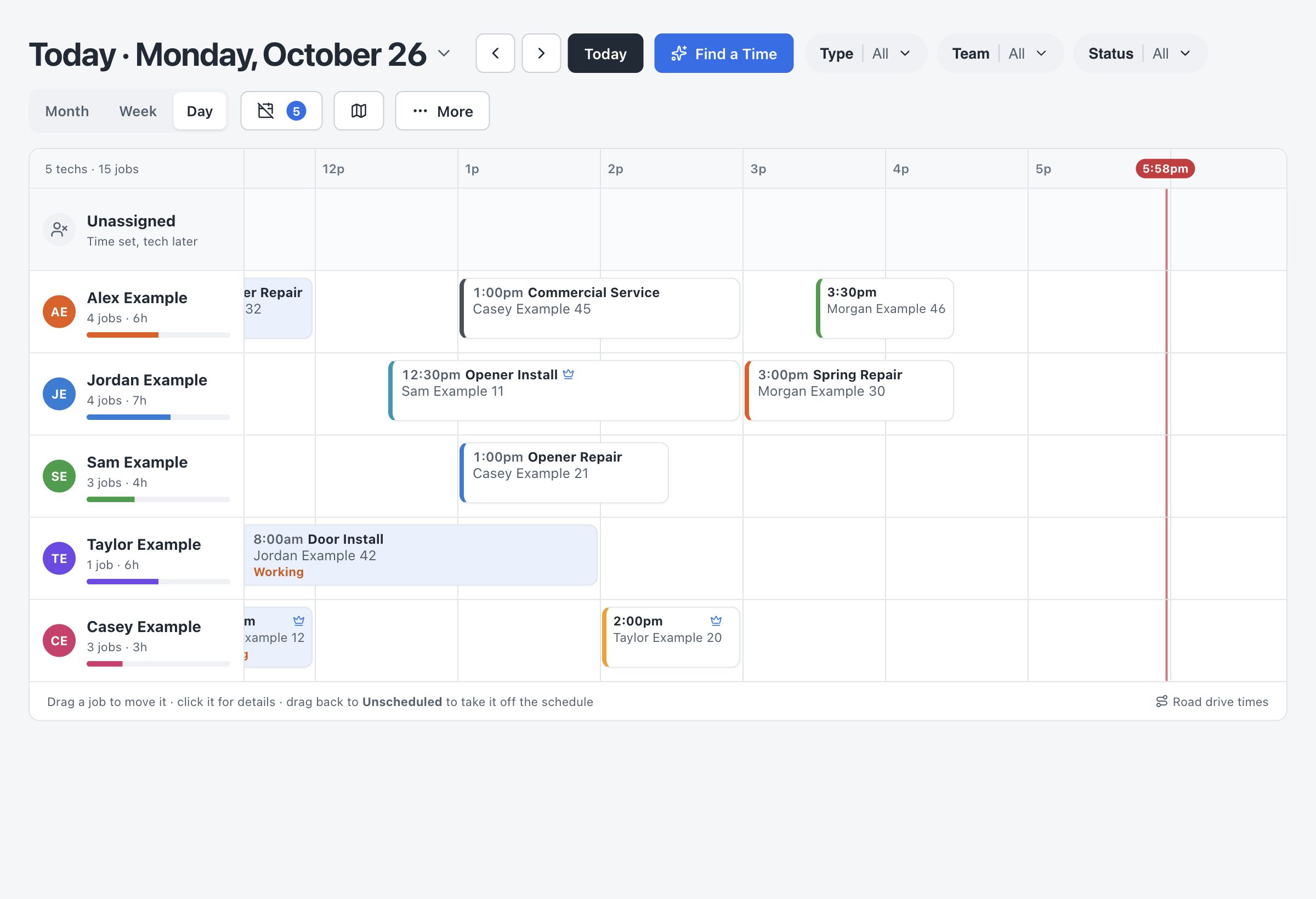Click the Alex Example technician name
Viewport: 1316px width, 899px height.
(x=137, y=298)
